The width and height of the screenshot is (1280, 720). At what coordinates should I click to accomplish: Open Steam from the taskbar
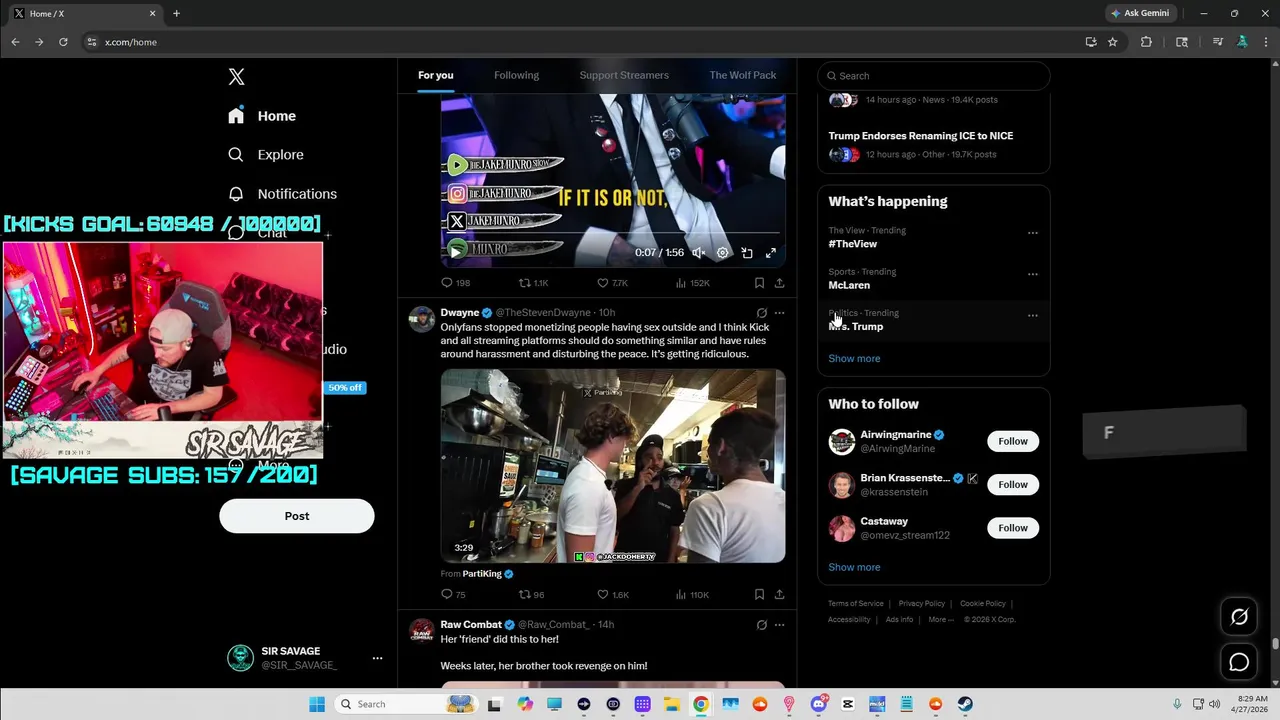pyautogui.click(x=965, y=704)
